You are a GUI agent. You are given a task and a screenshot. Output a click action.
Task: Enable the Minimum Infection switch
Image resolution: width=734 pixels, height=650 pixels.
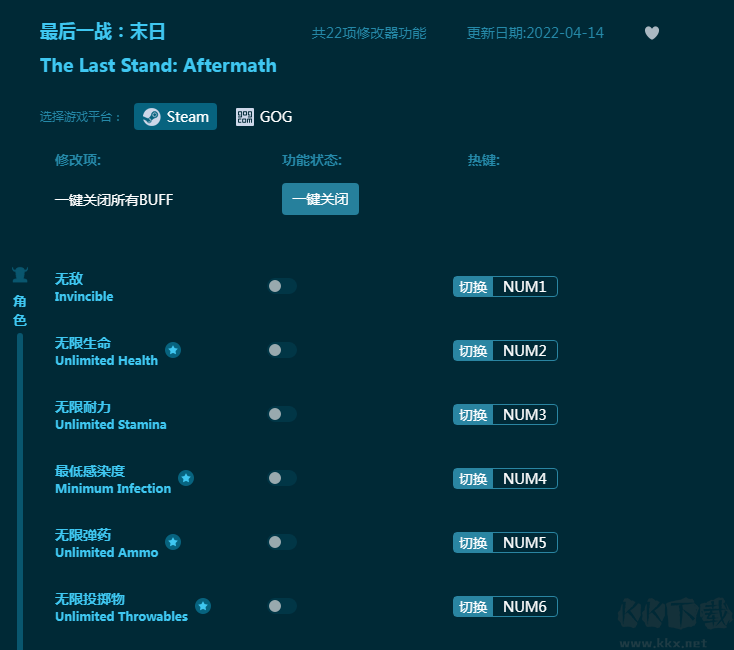[x=282, y=478]
